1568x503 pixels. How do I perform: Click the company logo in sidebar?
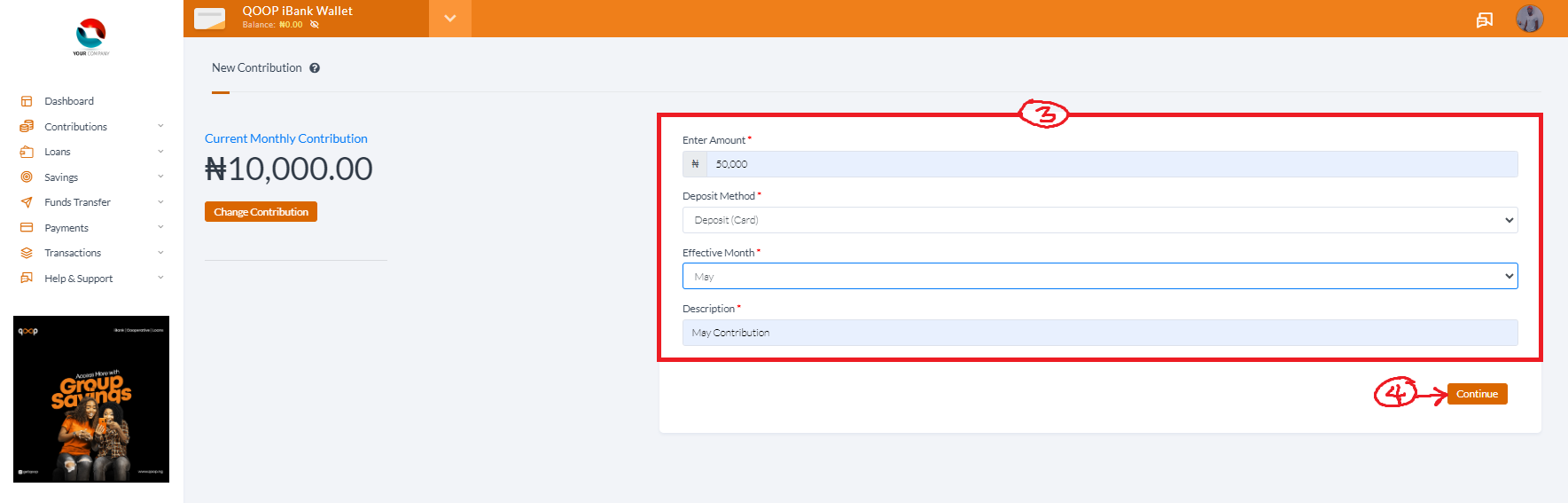(x=91, y=37)
